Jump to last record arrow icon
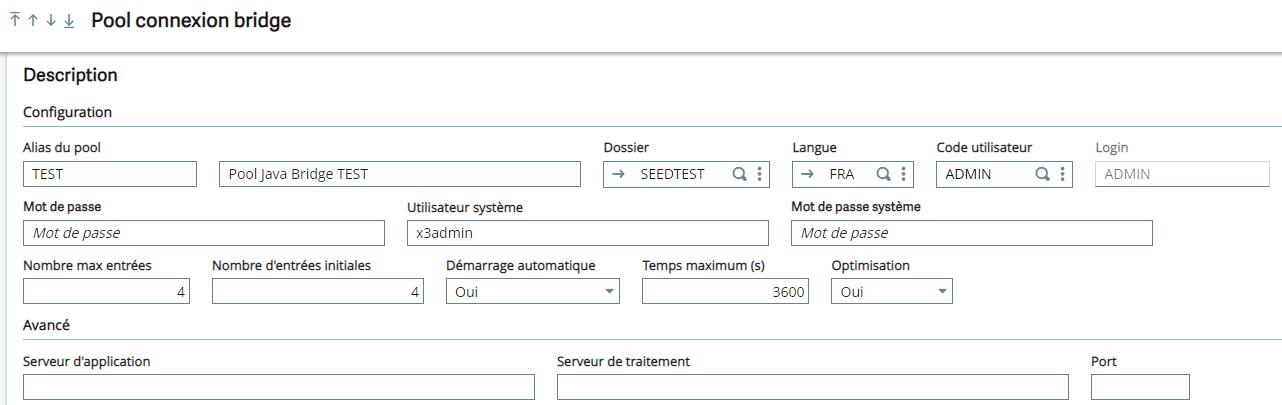 click(x=69, y=21)
